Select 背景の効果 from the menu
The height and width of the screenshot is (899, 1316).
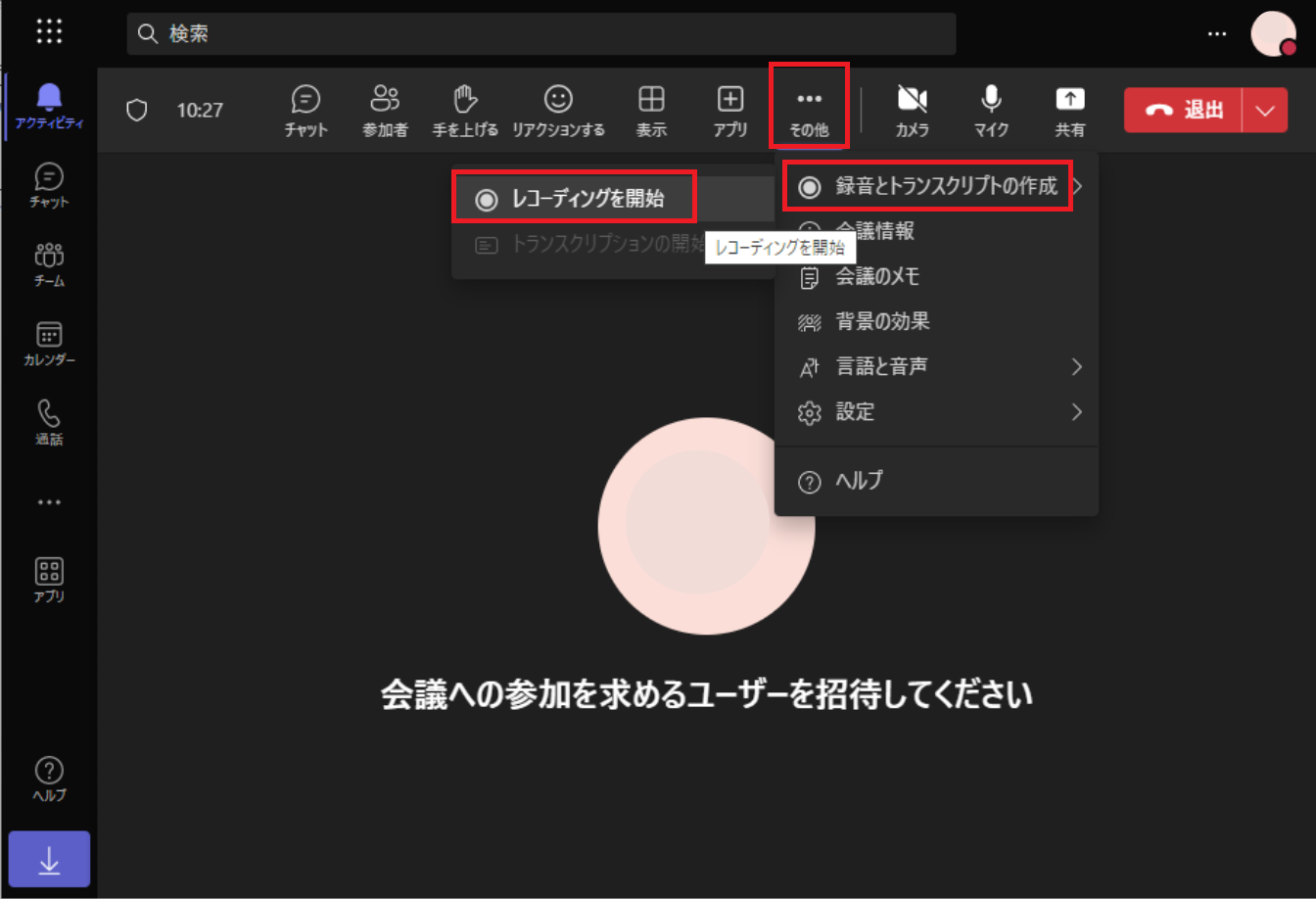881,321
